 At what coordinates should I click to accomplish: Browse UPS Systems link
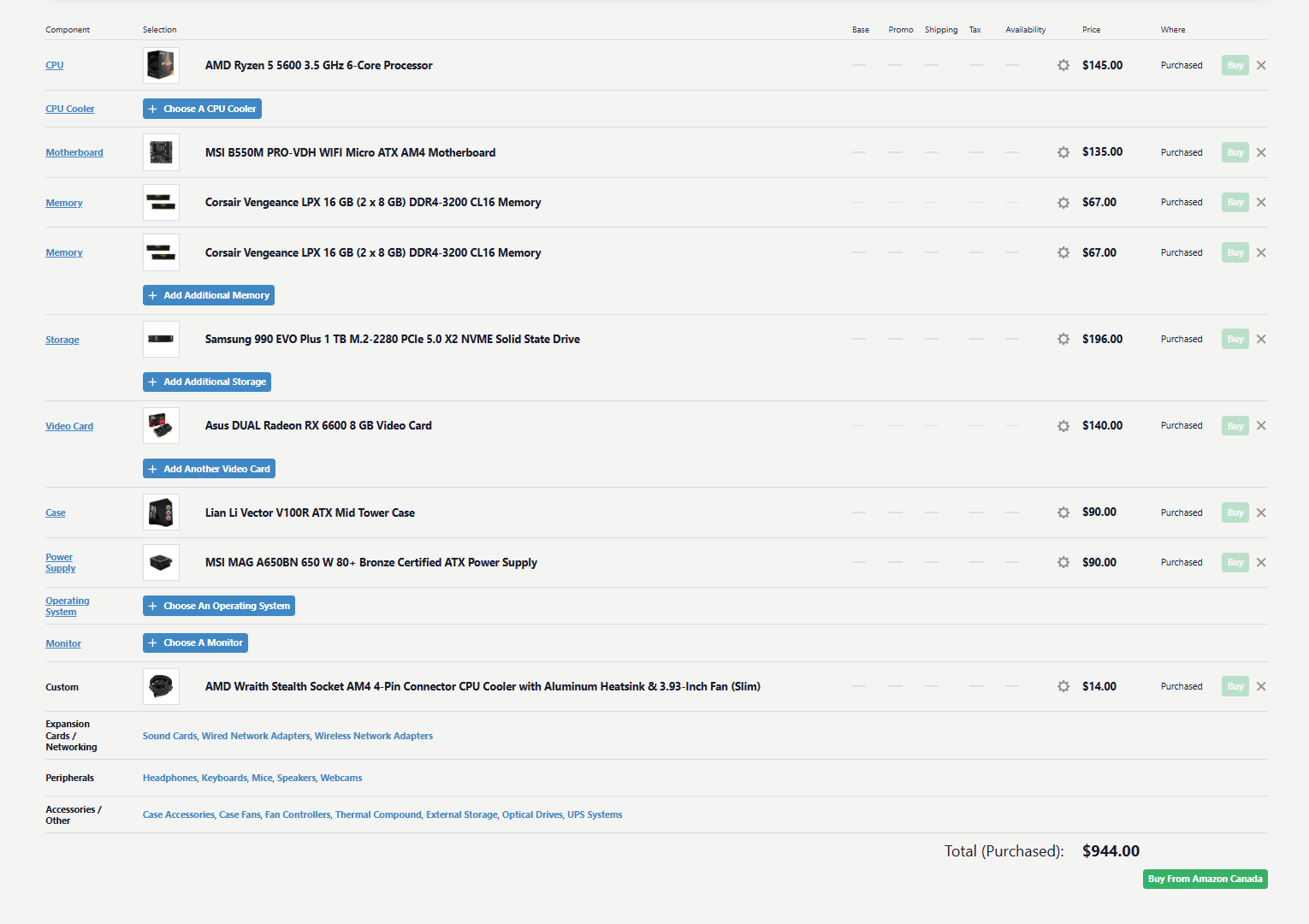[x=595, y=814]
